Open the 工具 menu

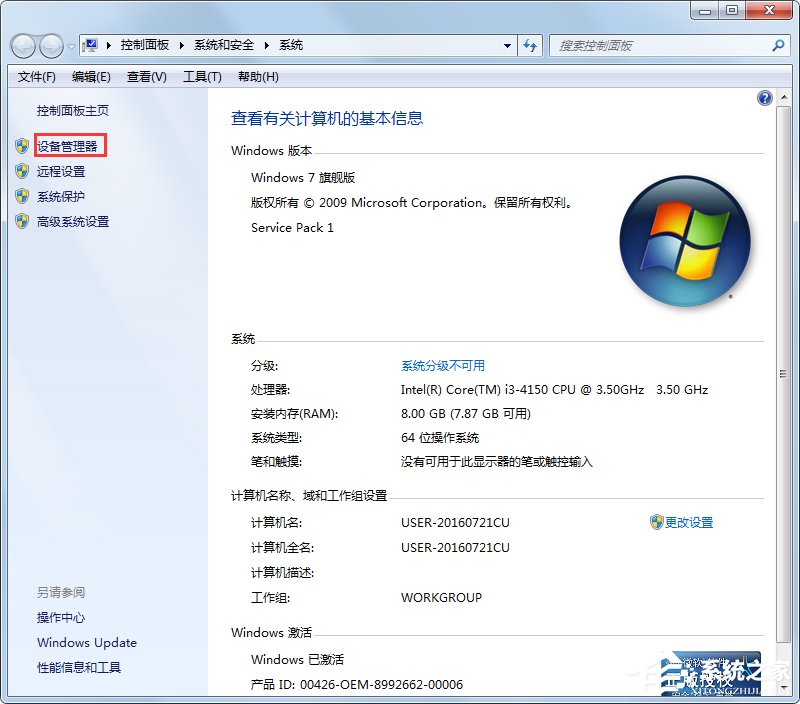202,76
